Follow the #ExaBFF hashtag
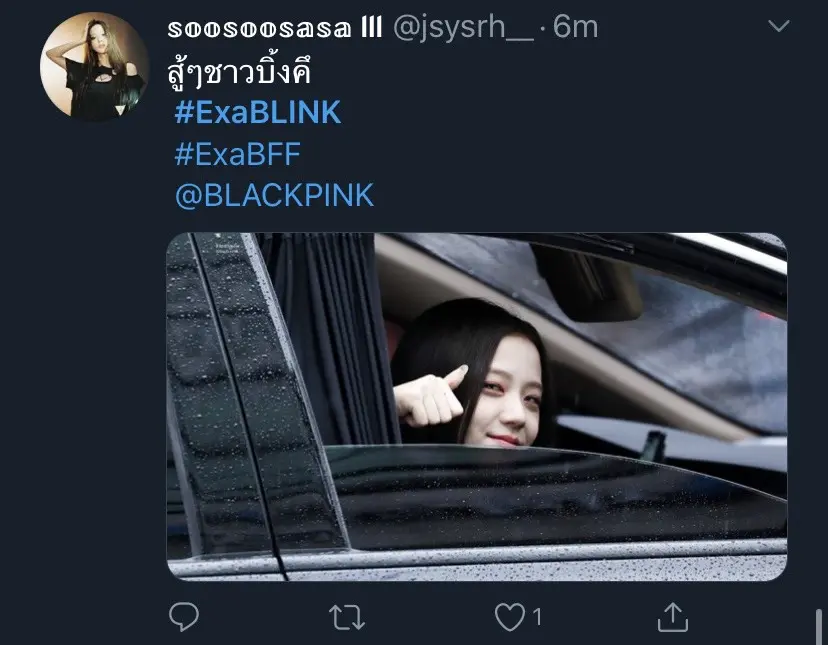Viewport: 828px width, 645px height. point(238,154)
